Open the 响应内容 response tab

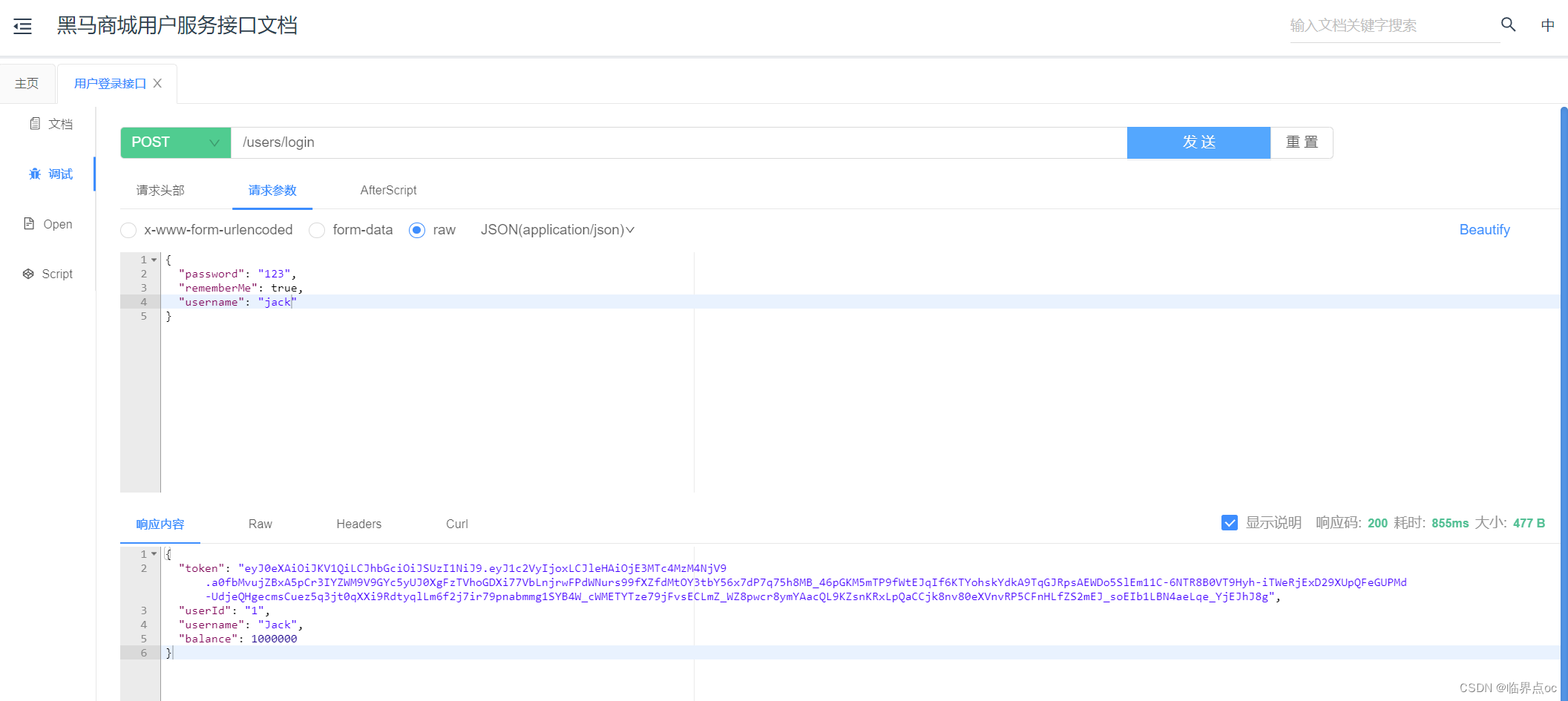[x=160, y=524]
